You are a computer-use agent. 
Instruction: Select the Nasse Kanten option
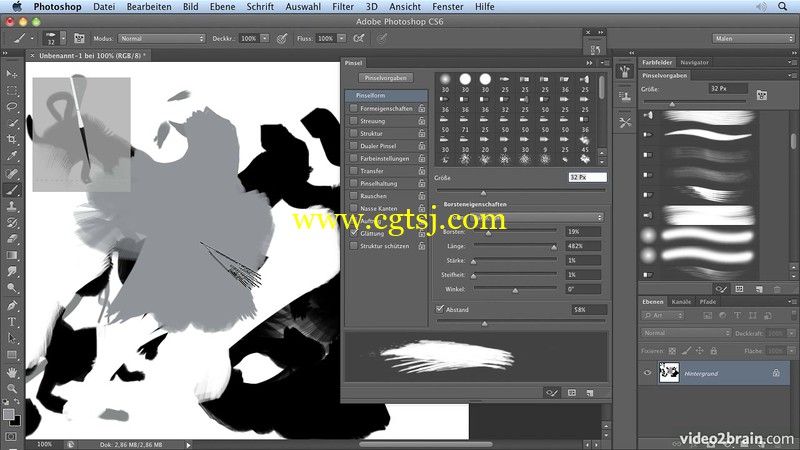pos(379,208)
